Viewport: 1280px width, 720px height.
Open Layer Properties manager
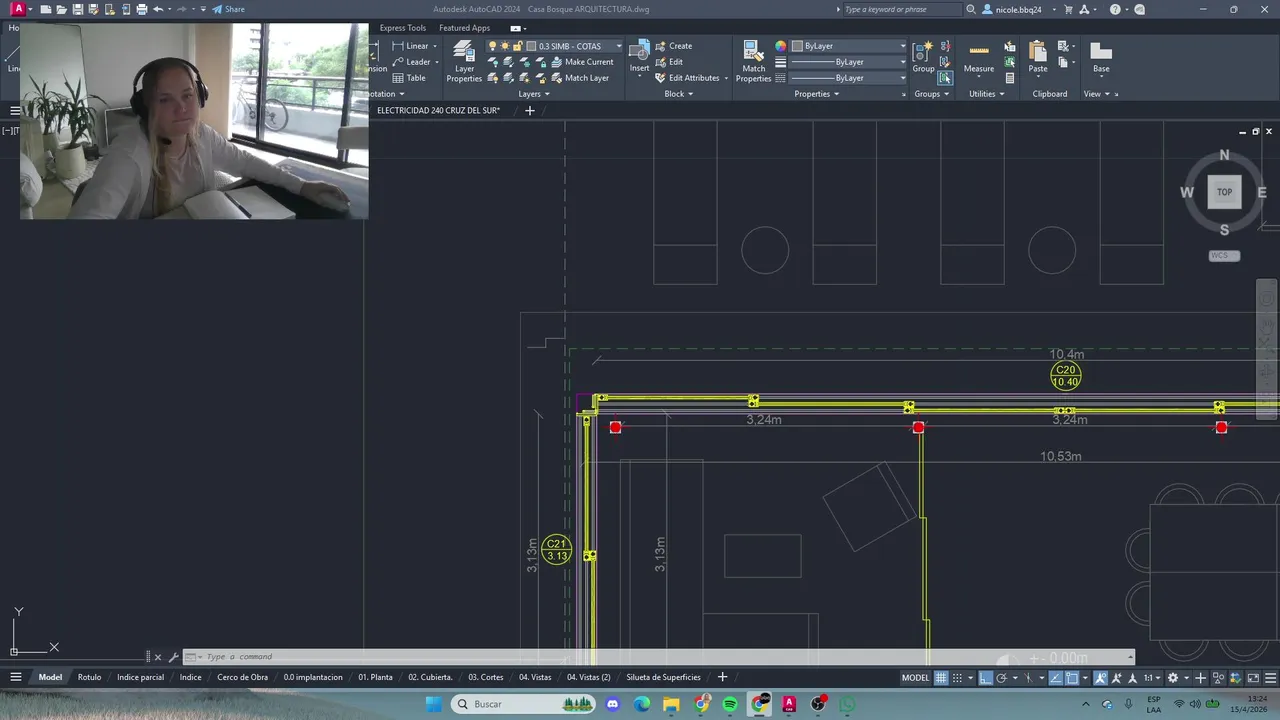click(464, 62)
